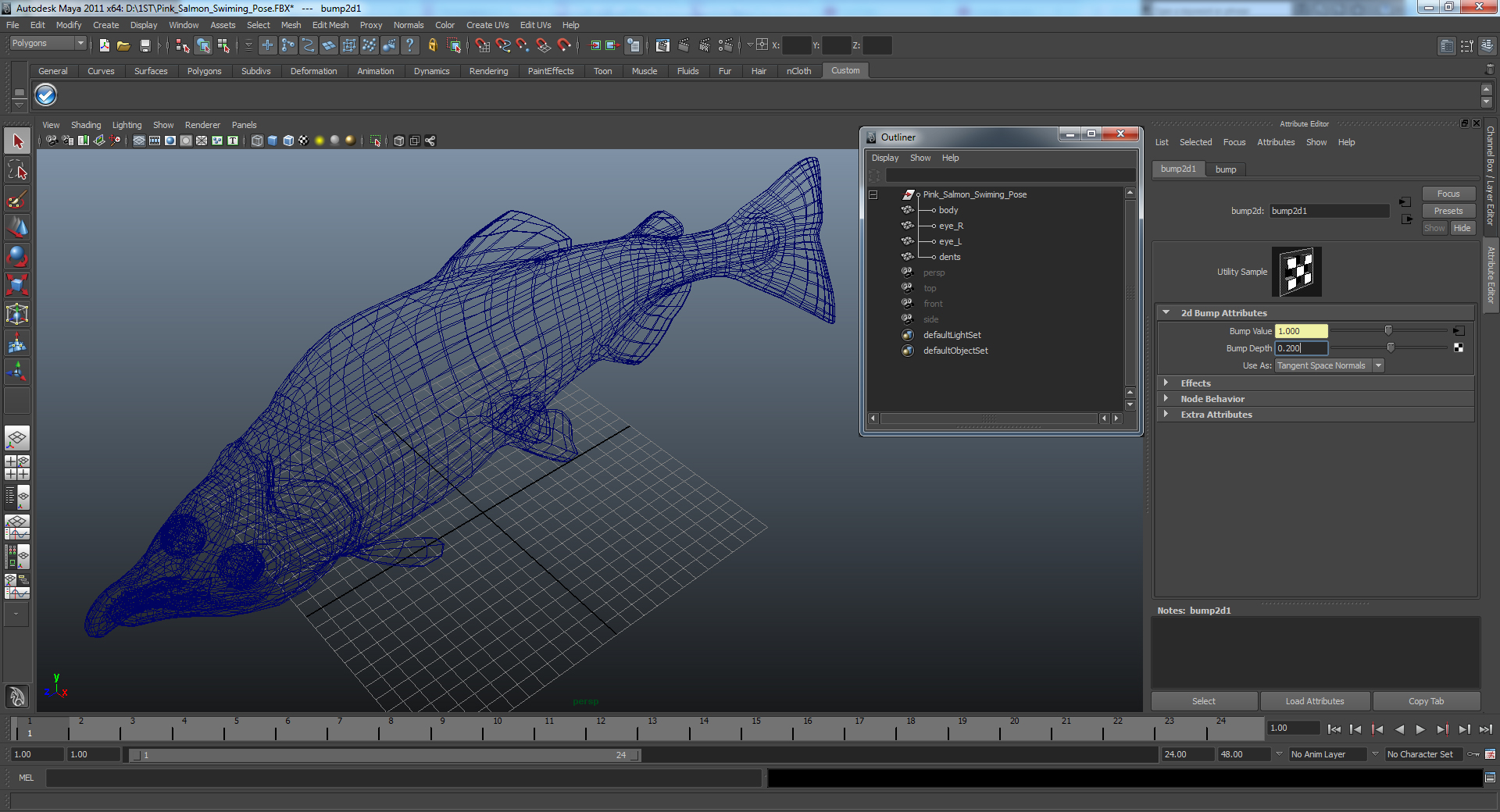Create a new scene from toolbar
This screenshot has width=1500, height=812.
104,45
